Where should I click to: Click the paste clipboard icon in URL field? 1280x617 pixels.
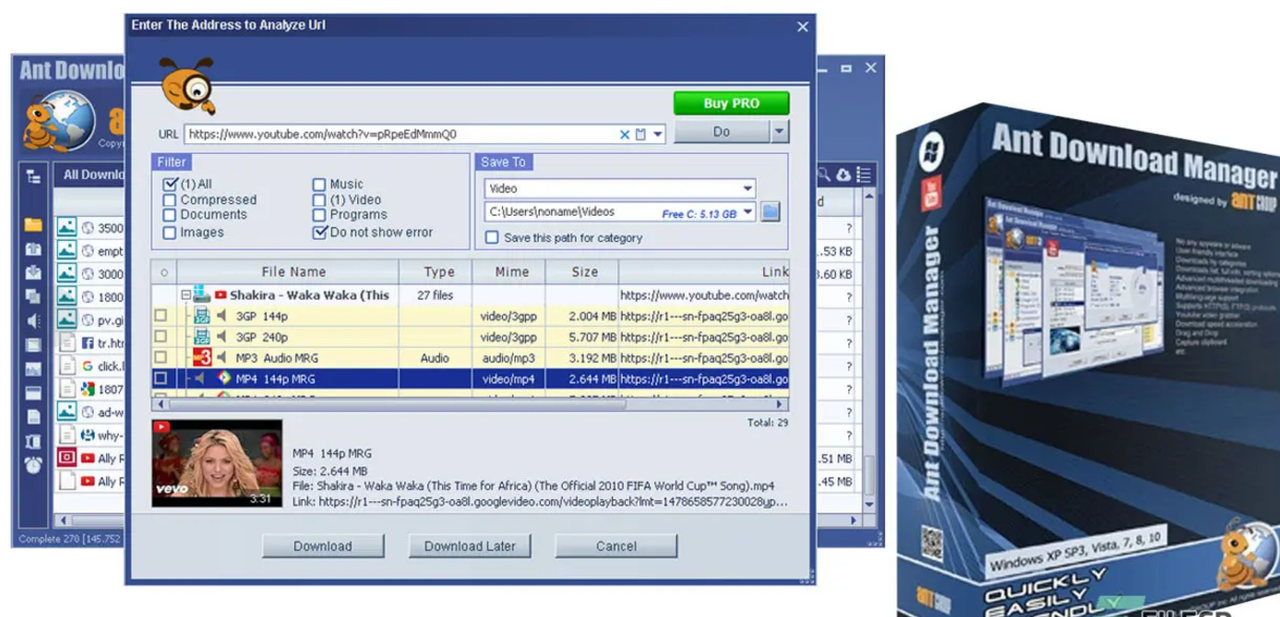(x=641, y=134)
